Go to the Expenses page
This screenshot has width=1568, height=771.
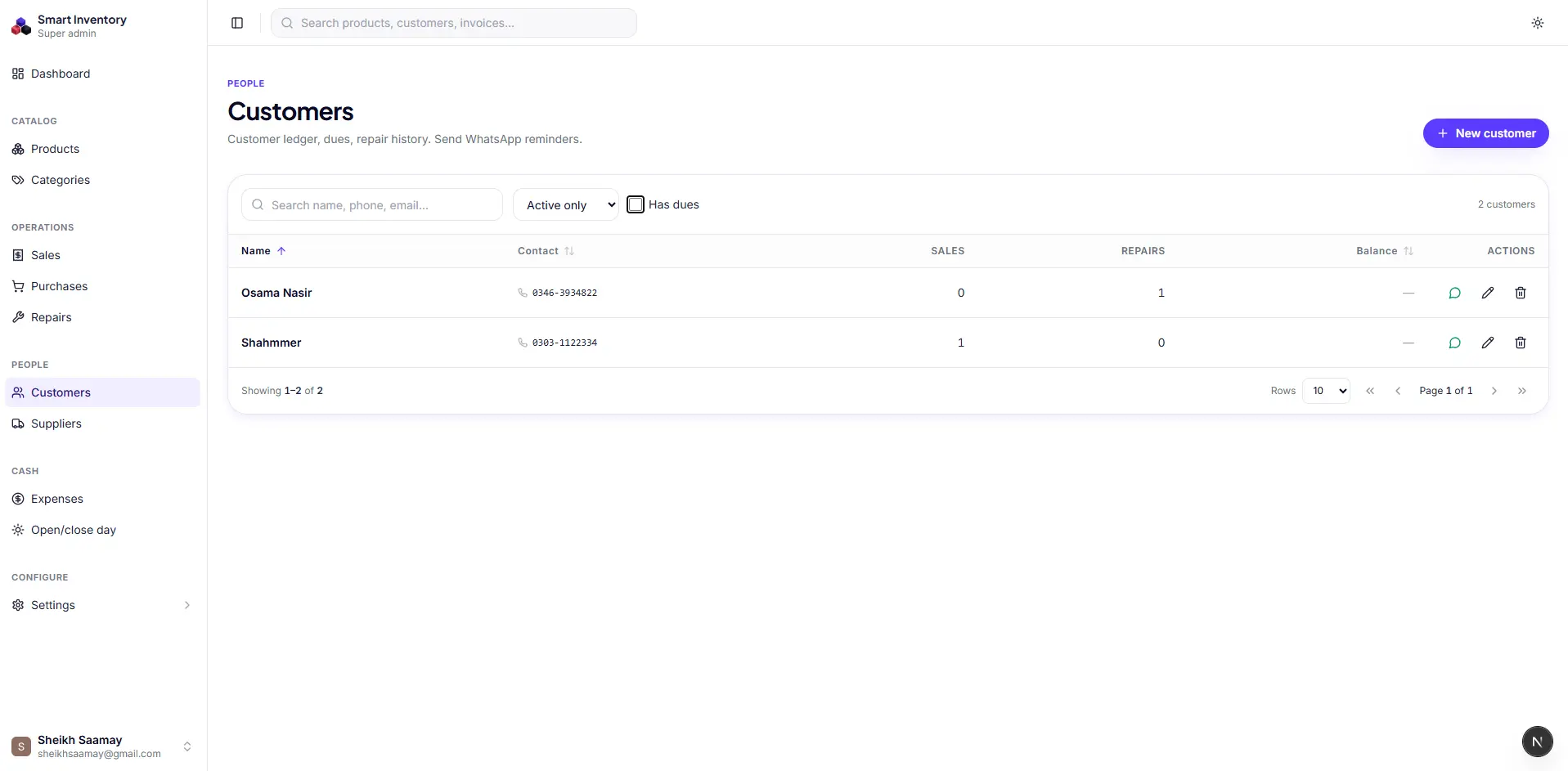coord(103,499)
